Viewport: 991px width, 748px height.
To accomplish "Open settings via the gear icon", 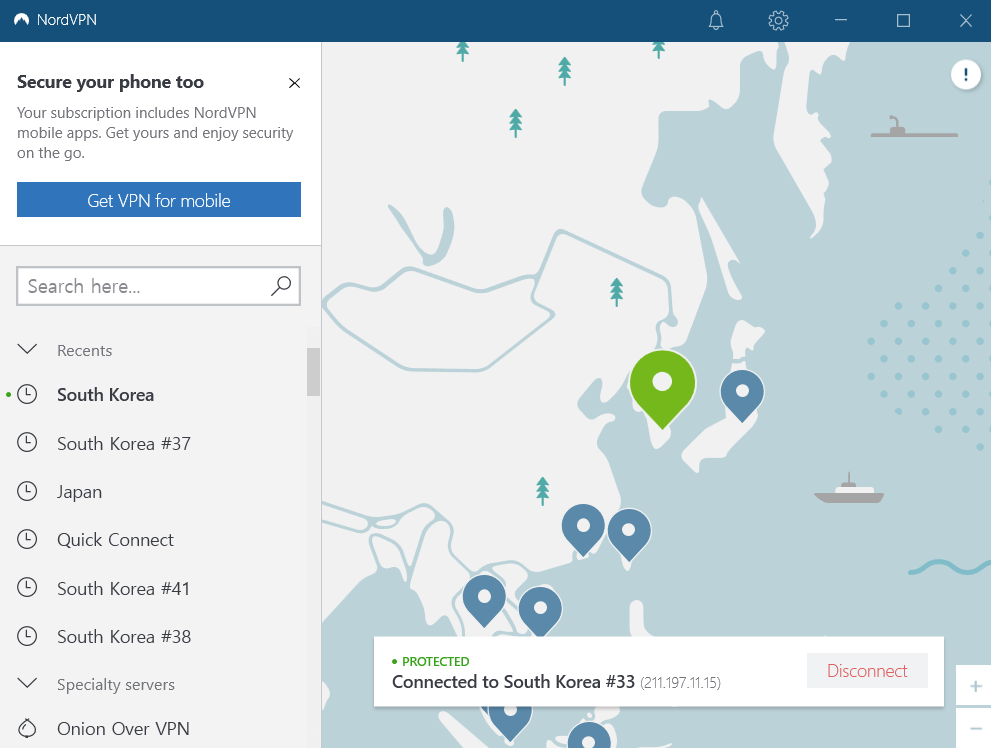I will tap(778, 20).
